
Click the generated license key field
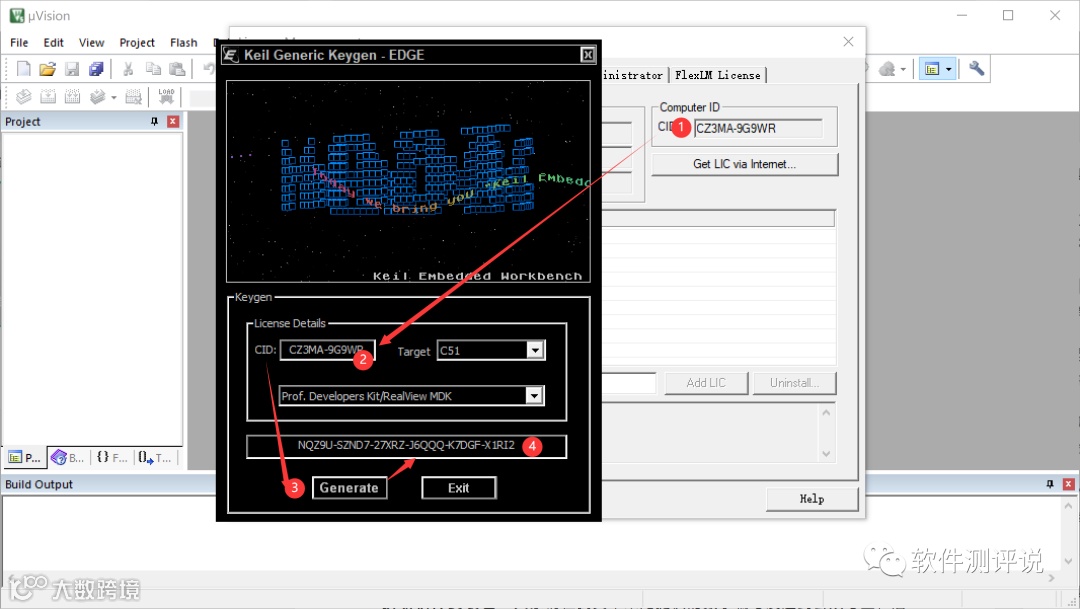click(x=406, y=446)
